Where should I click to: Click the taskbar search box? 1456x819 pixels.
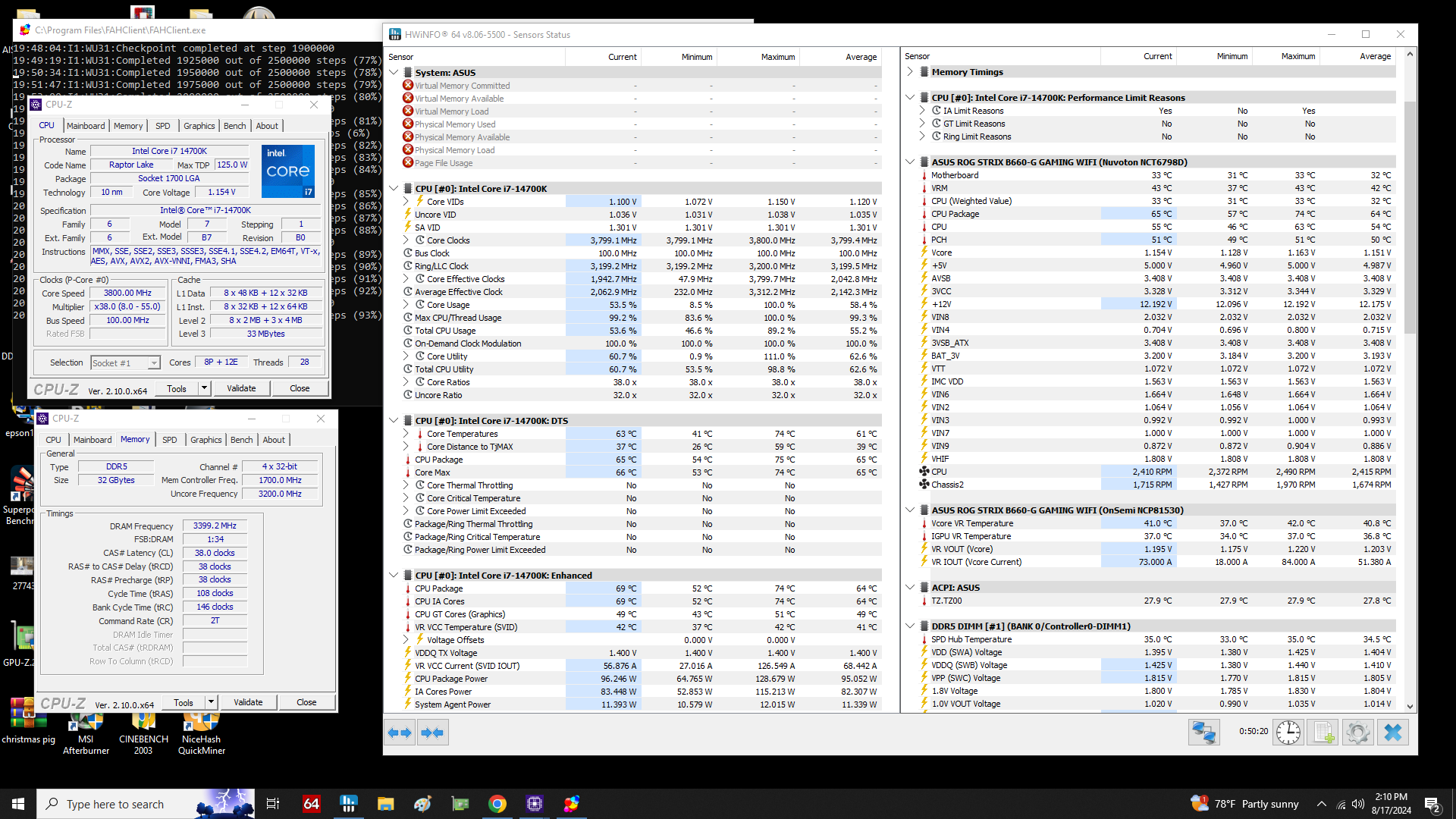[x=146, y=804]
